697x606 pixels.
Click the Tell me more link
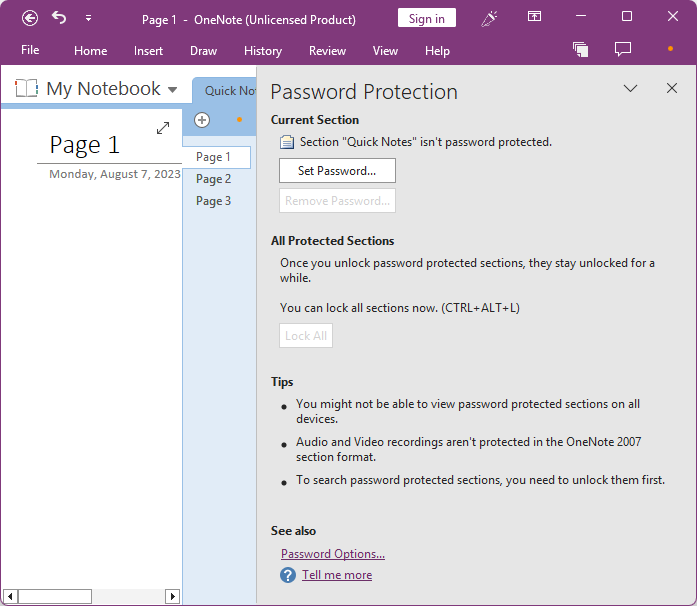pos(337,575)
